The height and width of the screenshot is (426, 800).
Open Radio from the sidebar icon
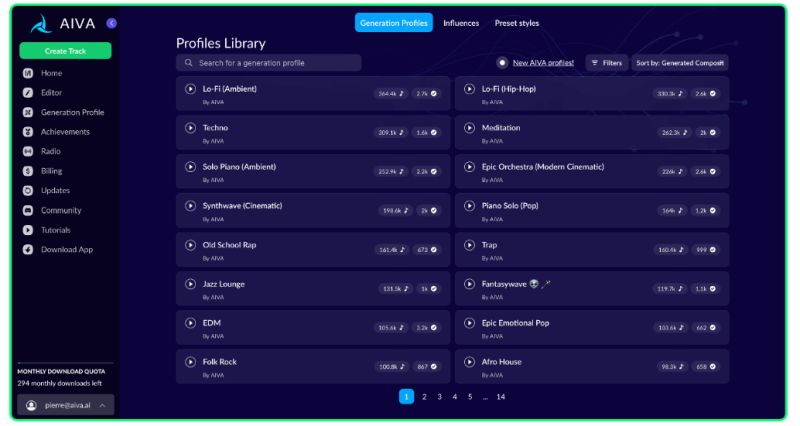click(28, 151)
